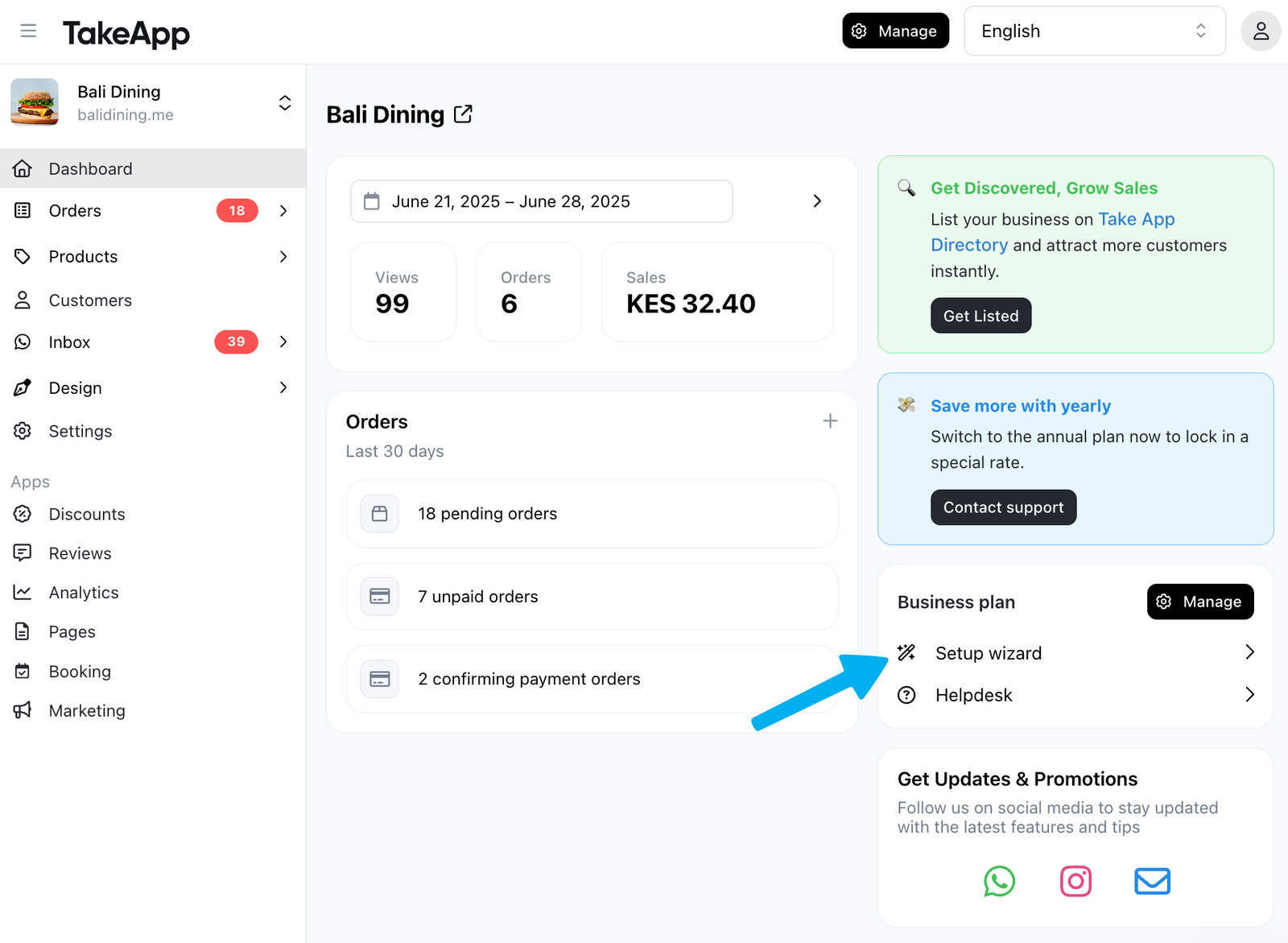
Task: Click Manage button in Business plan card
Action: (1200, 602)
